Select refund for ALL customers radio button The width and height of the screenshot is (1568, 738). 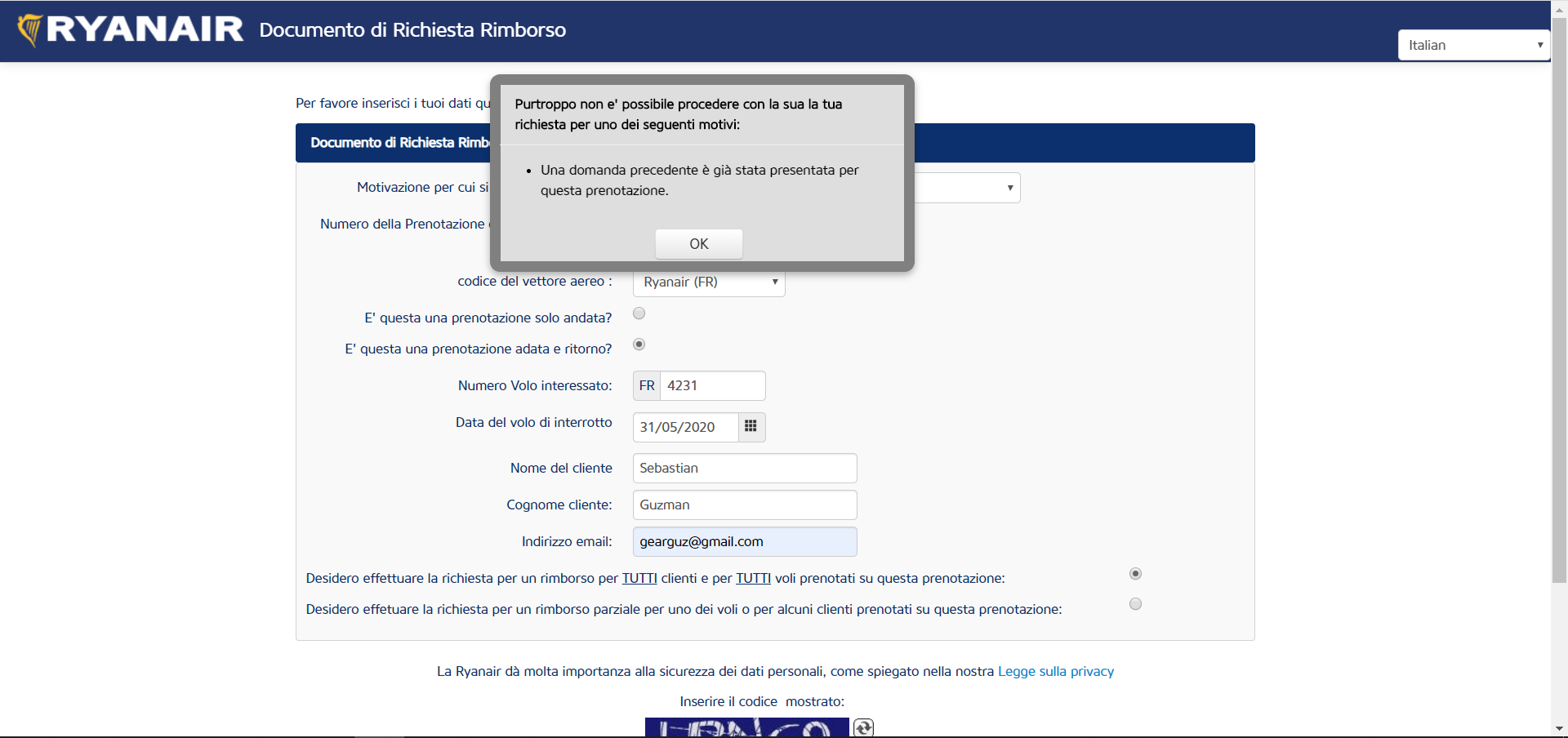coord(1135,574)
